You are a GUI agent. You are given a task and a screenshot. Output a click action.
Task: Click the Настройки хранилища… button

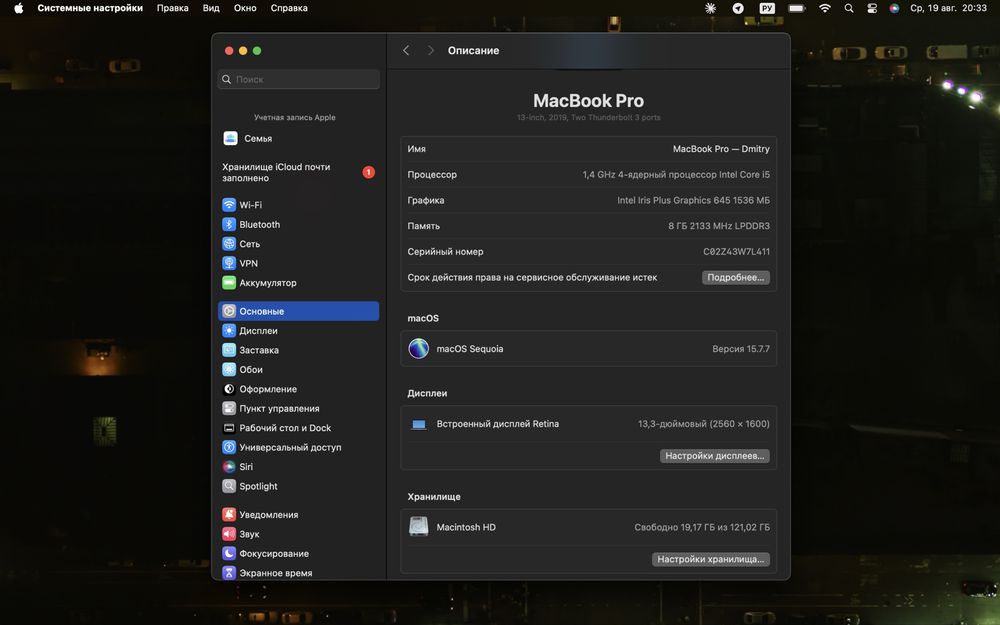click(710, 559)
